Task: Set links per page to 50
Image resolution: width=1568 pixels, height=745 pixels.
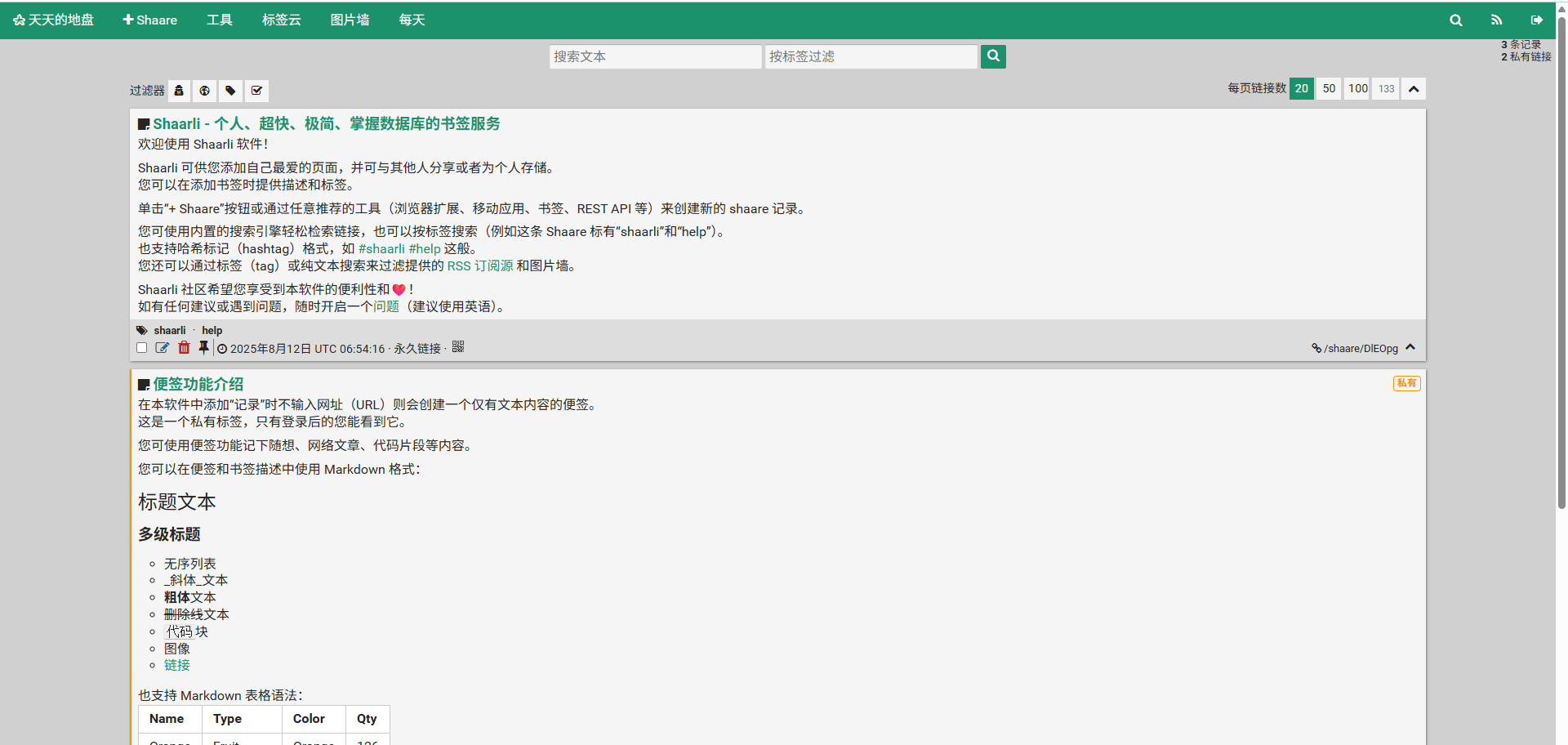Action: (1329, 88)
